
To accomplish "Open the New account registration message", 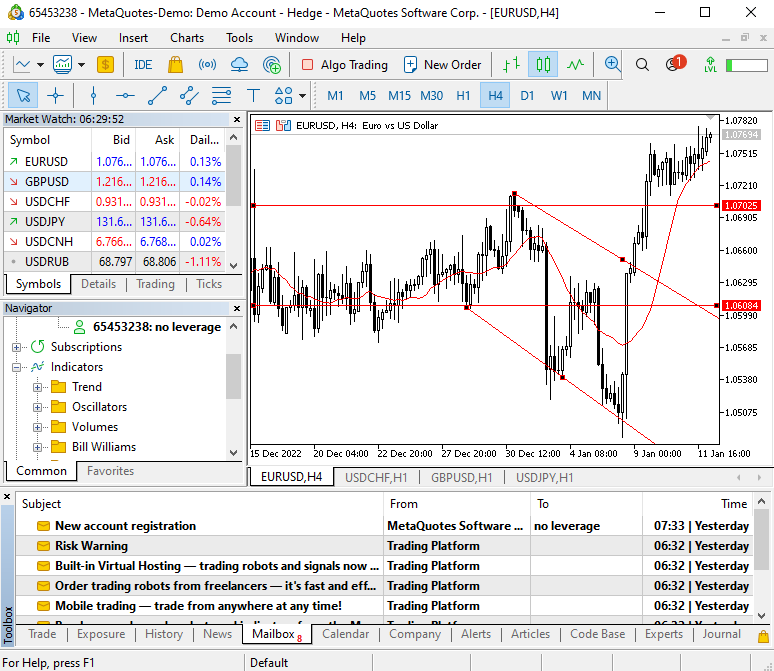I will click(384, 526).
